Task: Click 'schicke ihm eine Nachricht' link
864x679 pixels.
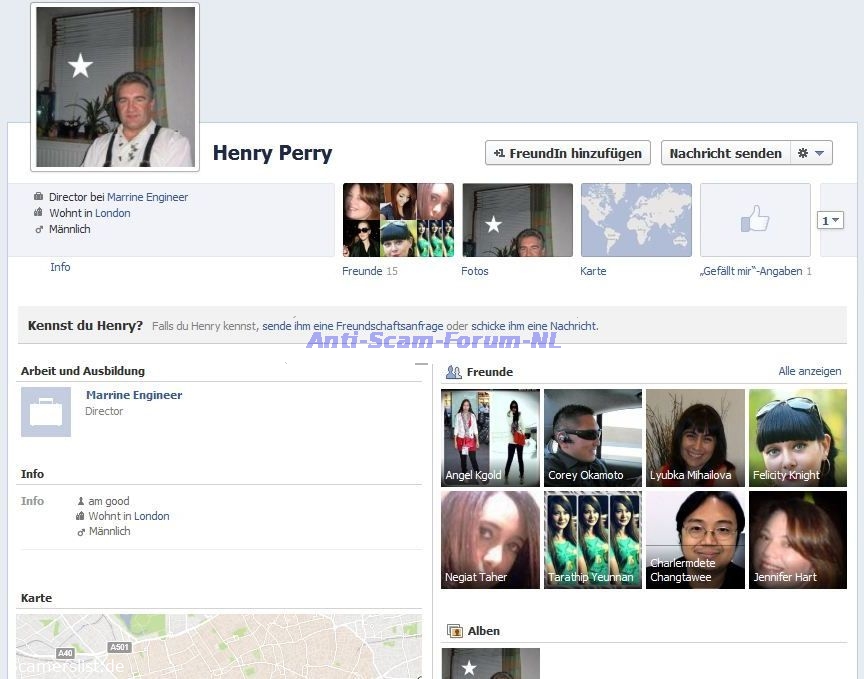Action: (x=533, y=326)
